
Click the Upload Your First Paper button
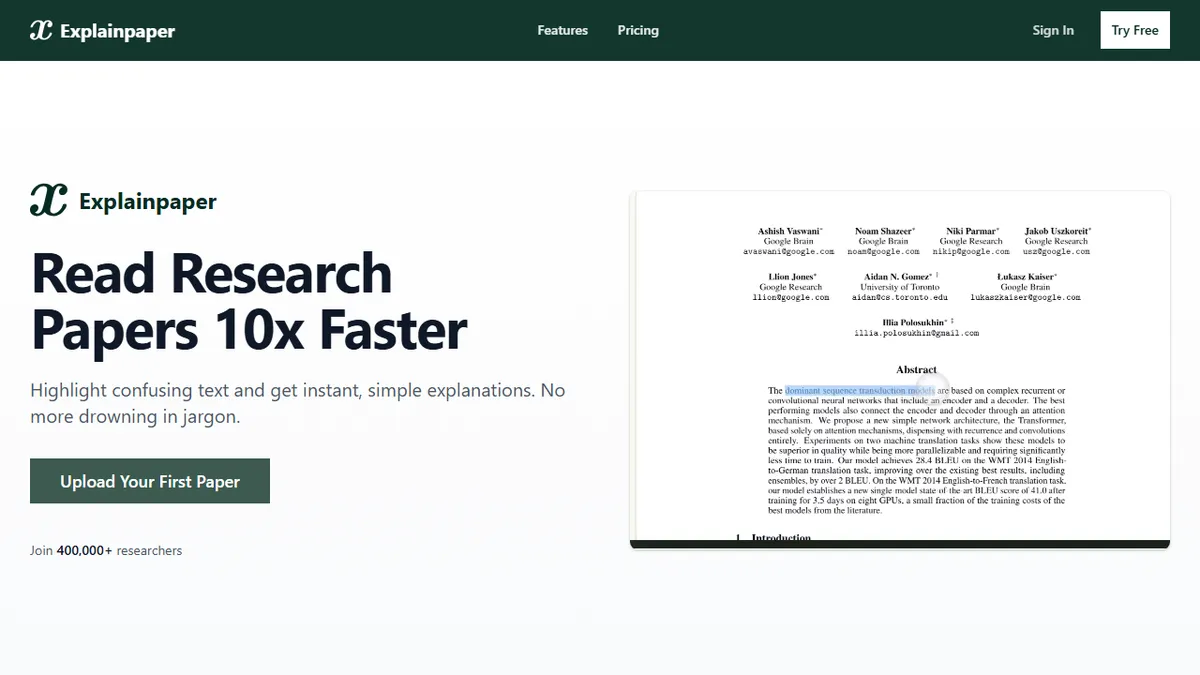[x=150, y=481]
